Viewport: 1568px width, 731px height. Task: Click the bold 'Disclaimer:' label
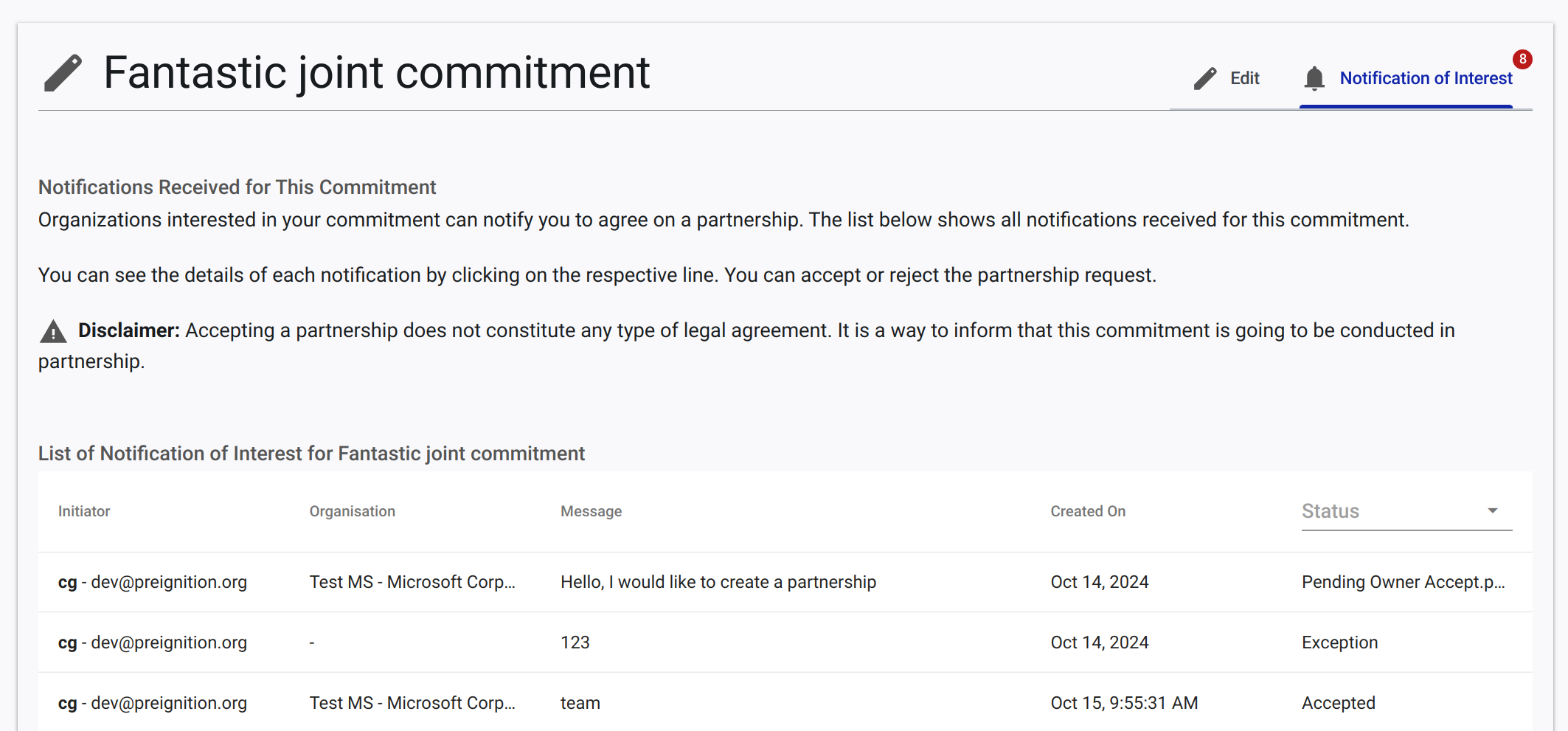(x=129, y=330)
